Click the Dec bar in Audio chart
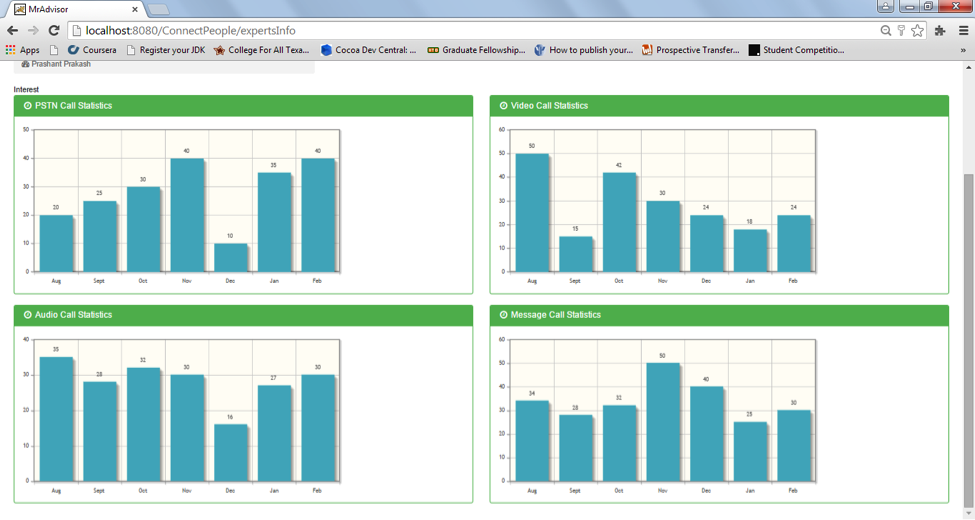The width and height of the screenshot is (975, 520). (231, 453)
